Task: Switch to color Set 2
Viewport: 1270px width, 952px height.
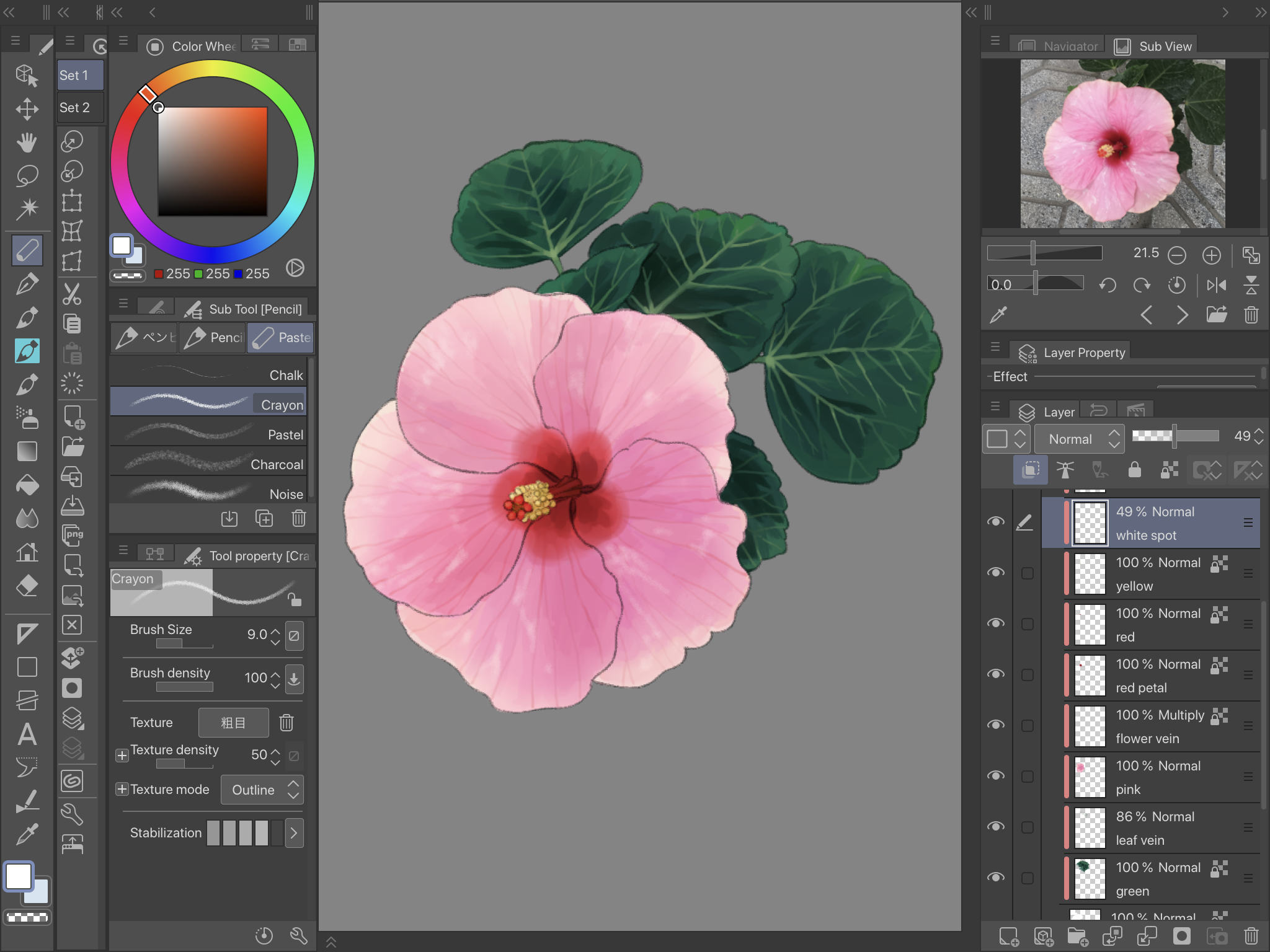Action: coord(81,107)
